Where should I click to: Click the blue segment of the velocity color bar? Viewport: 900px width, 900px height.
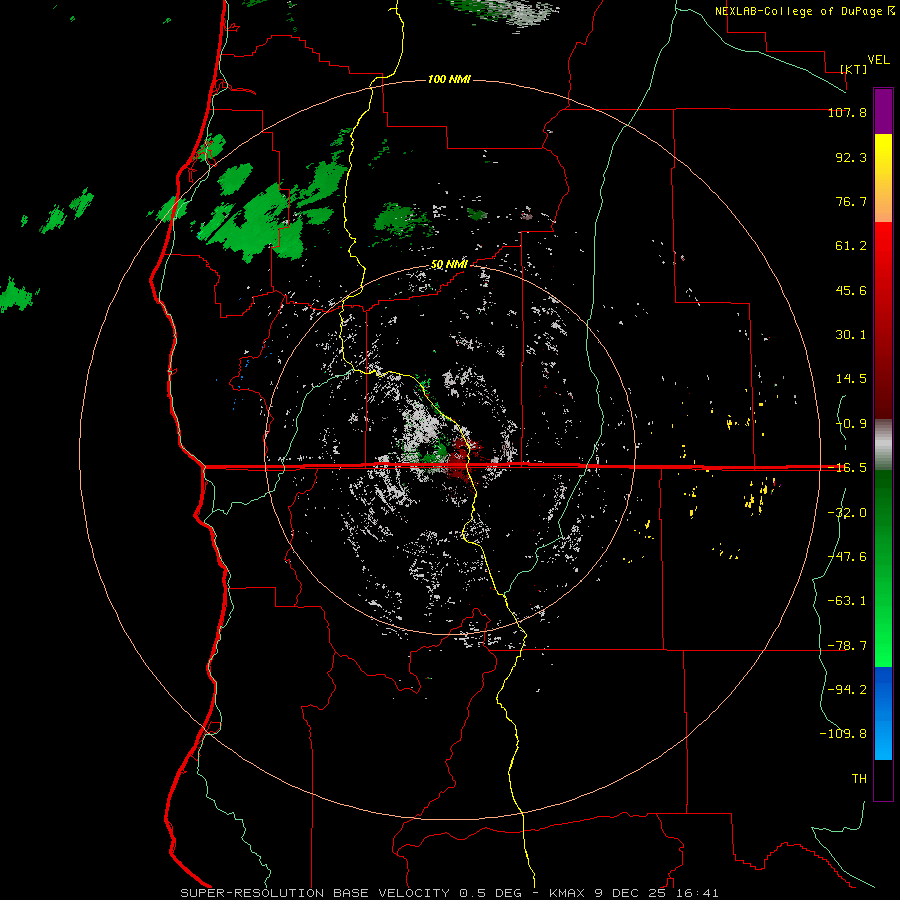point(883,713)
